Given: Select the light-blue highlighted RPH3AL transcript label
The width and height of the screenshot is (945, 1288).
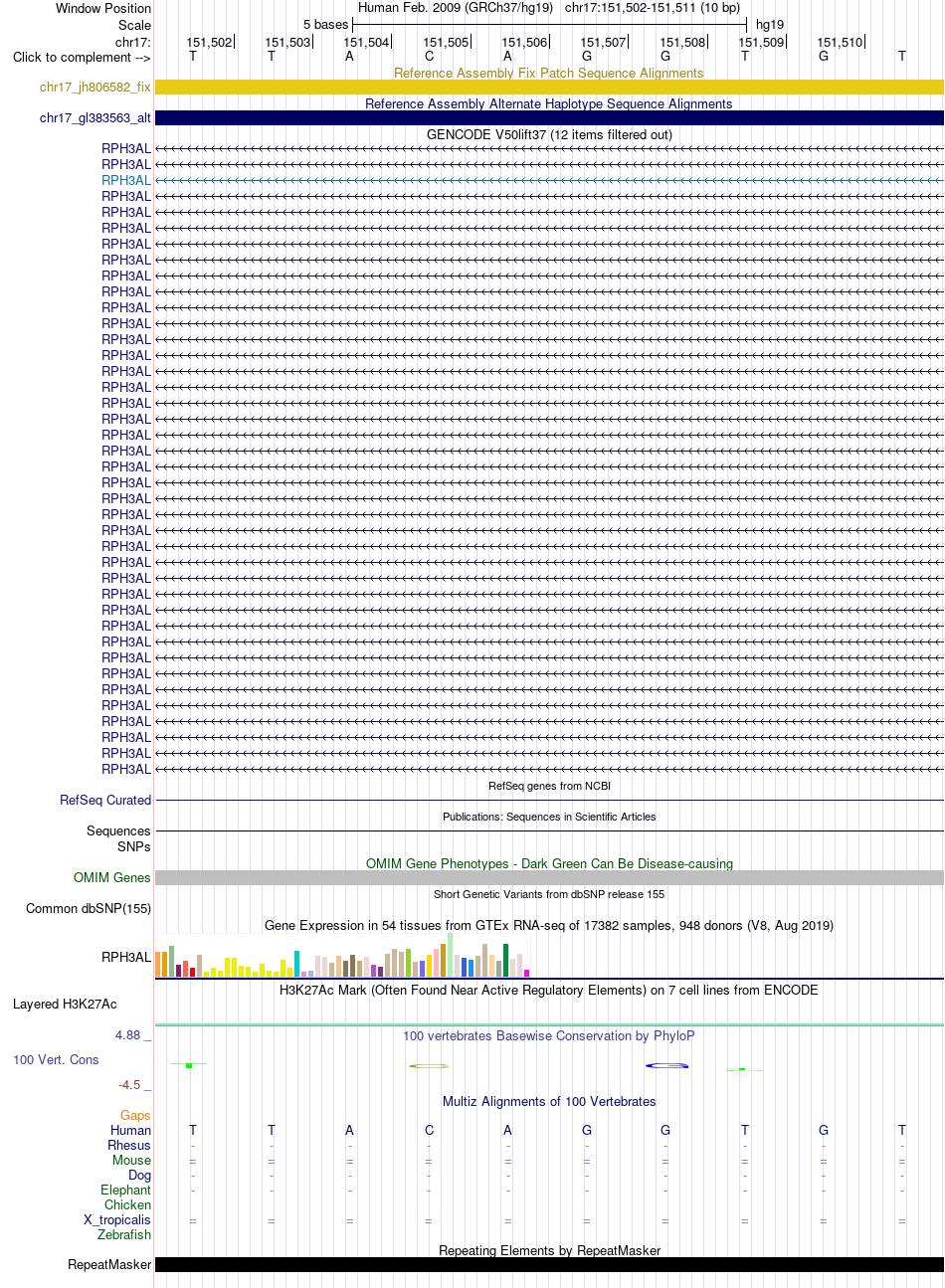Looking at the screenshot, I should pos(126,180).
